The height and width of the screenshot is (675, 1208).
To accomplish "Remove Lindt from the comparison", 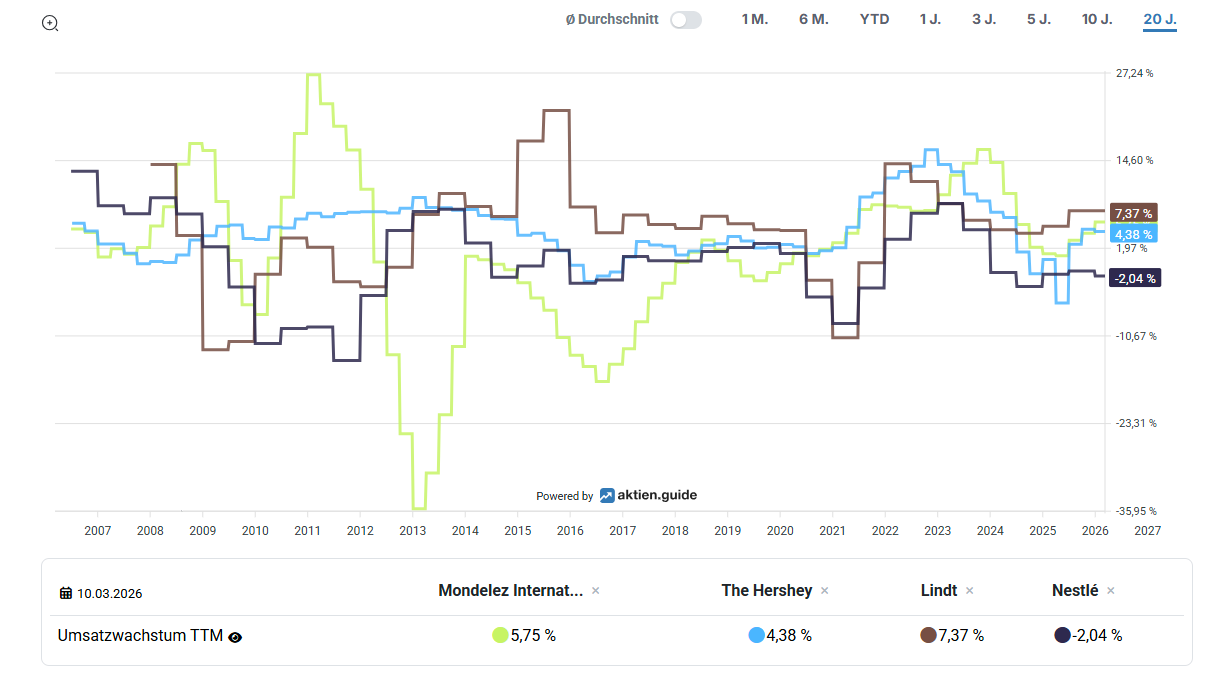I will [970, 591].
